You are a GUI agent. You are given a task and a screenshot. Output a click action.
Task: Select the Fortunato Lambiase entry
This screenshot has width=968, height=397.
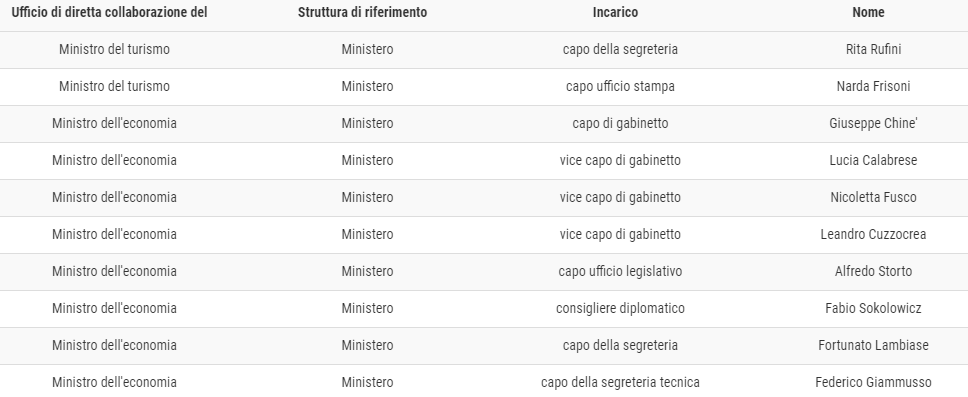tap(873, 346)
